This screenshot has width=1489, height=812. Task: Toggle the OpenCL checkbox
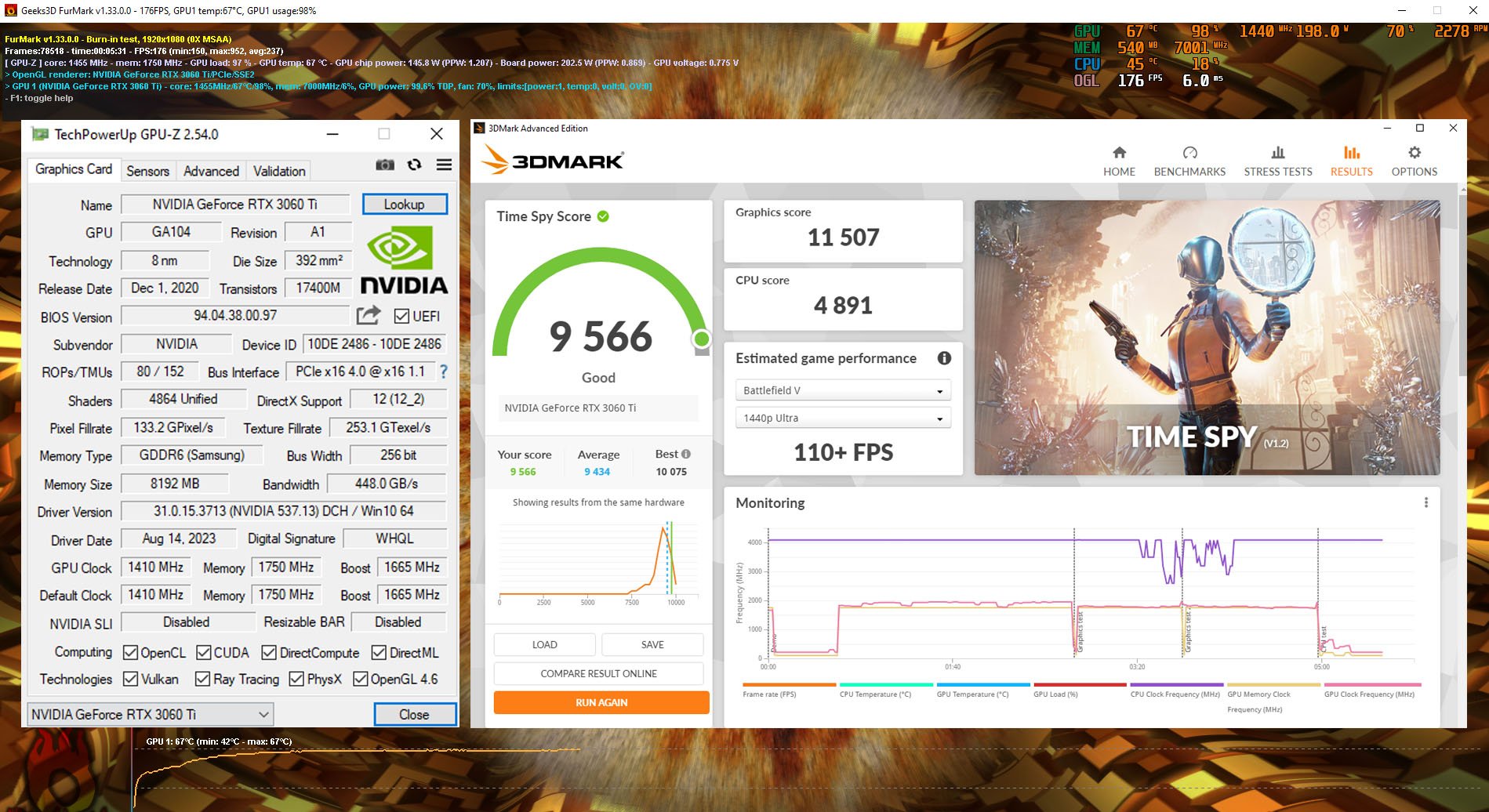tap(129, 652)
